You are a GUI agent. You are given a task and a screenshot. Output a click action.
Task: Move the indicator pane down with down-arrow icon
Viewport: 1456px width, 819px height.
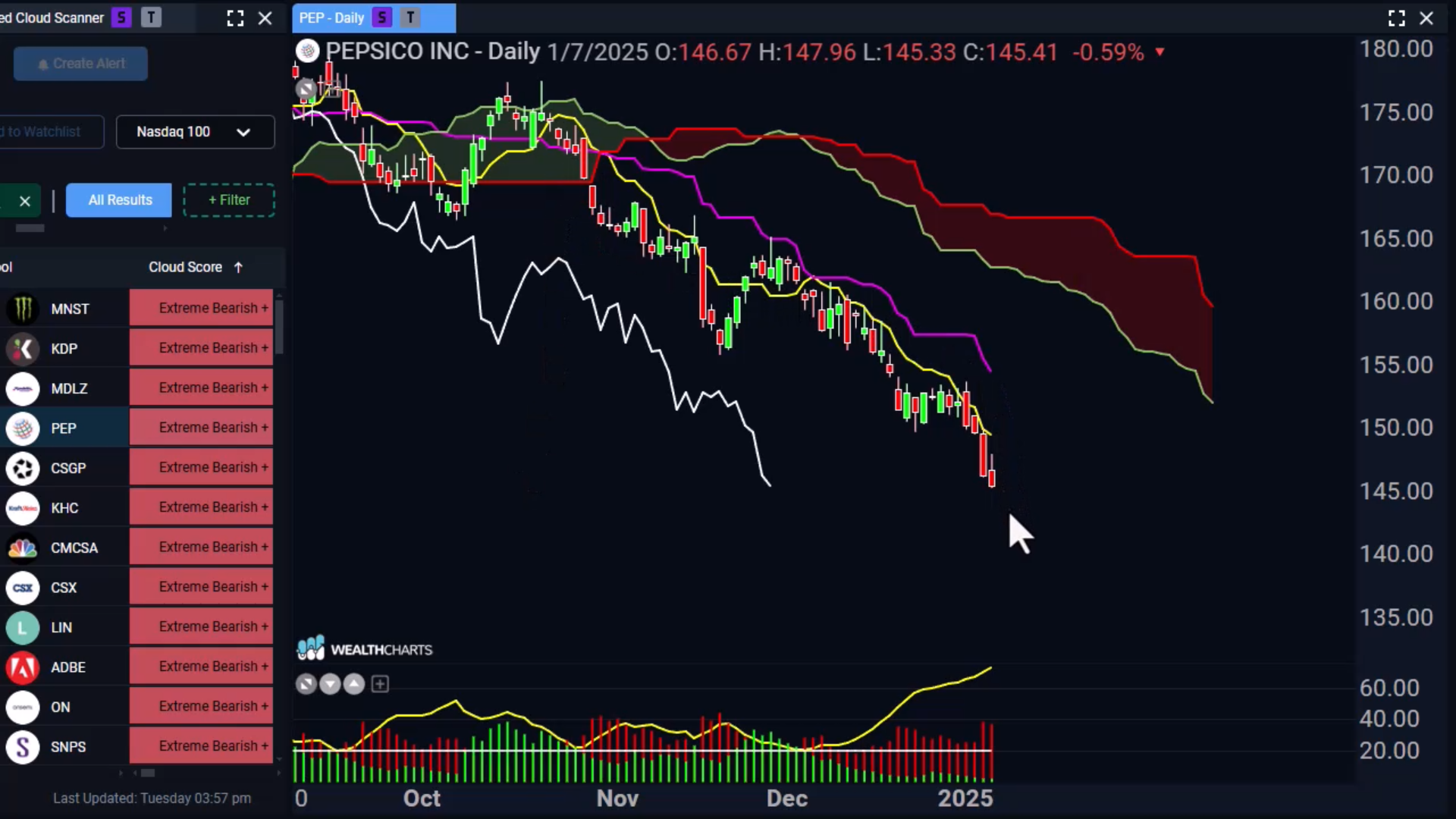(x=330, y=685)
